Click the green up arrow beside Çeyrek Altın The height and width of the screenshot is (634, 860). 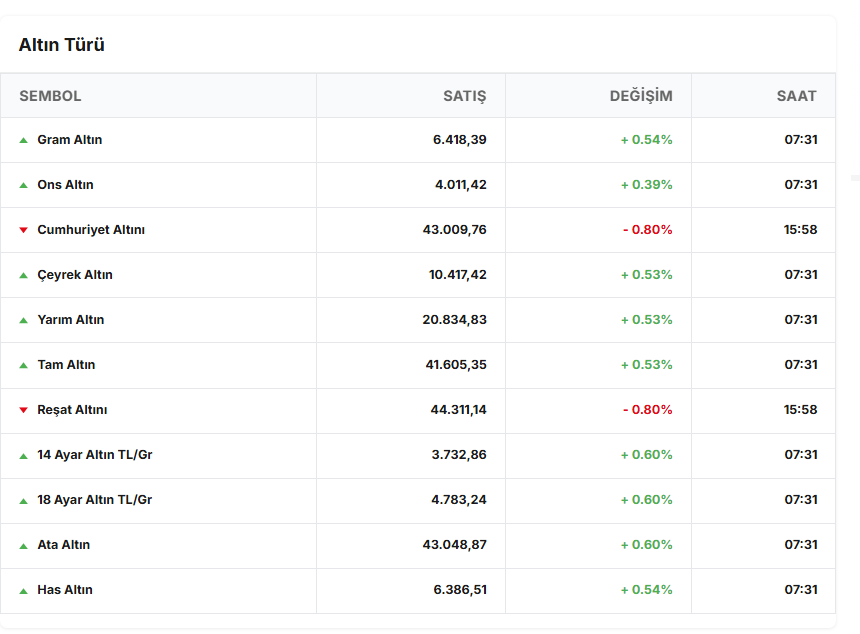pos(24,275)
